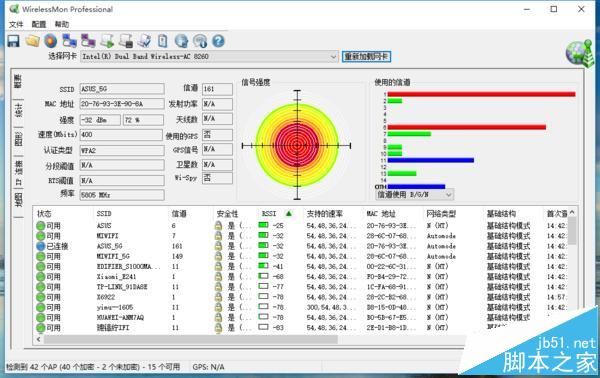Image resolution: width=600 pixels, height=378 pixels.
Task: Open the 文件 menu
Action: pyautogui.click(x=16, y=24)
